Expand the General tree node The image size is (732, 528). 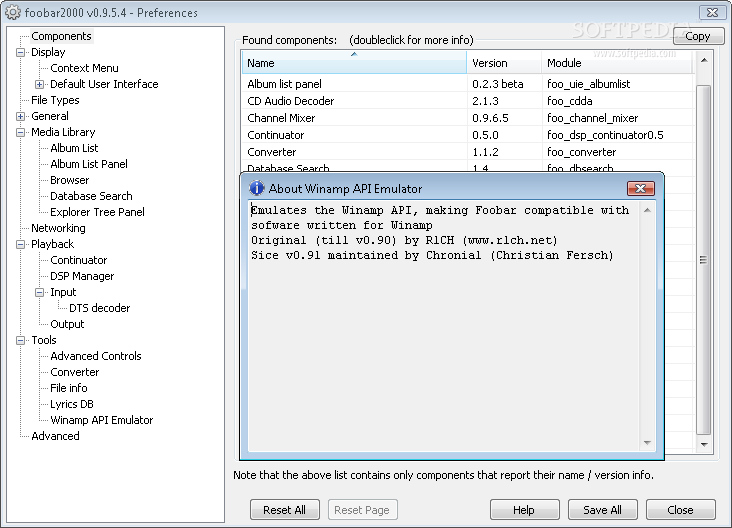tap(21, 116)
